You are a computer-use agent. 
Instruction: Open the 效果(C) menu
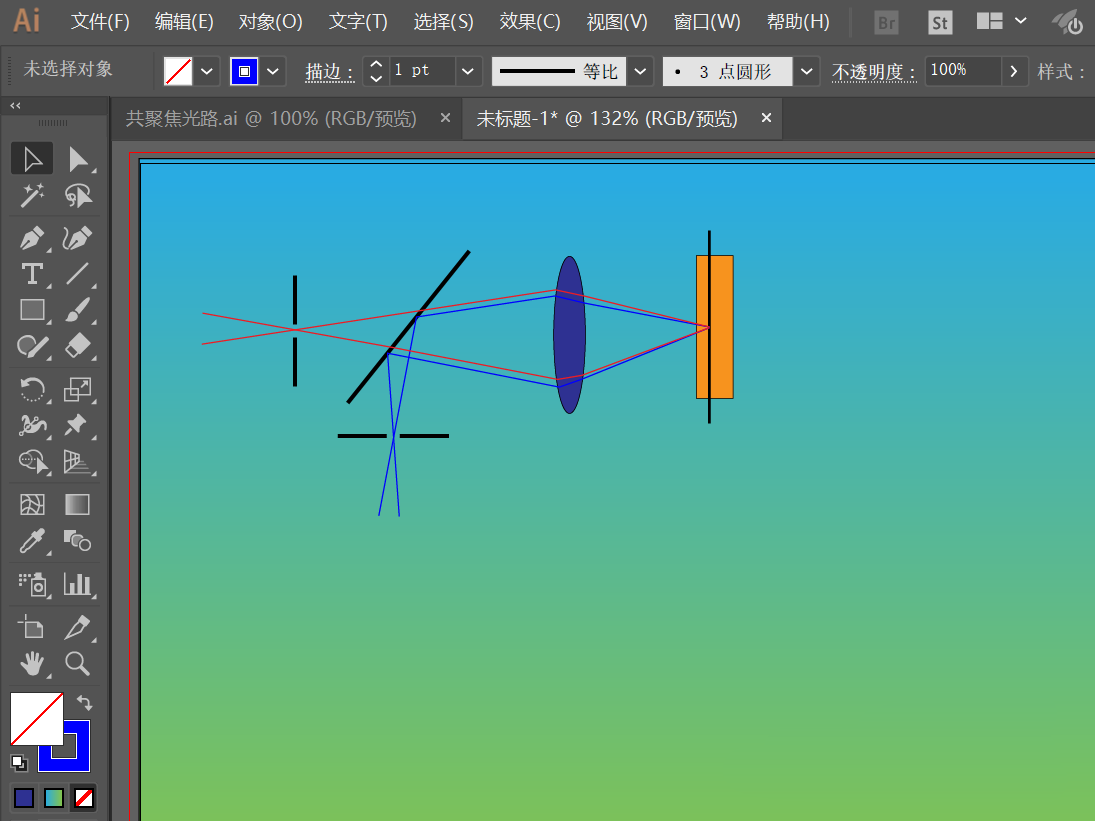(x=529, y=22)
